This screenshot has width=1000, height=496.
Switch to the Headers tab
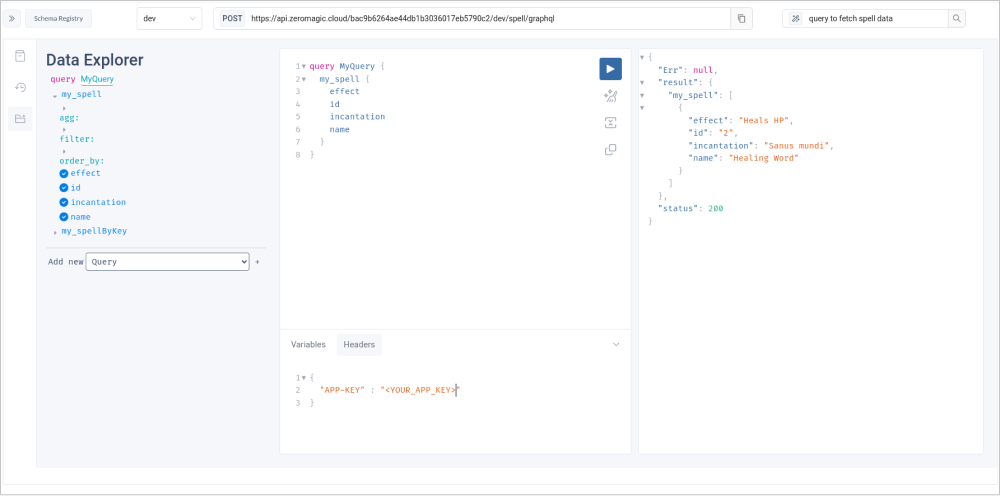pos(359,344)
